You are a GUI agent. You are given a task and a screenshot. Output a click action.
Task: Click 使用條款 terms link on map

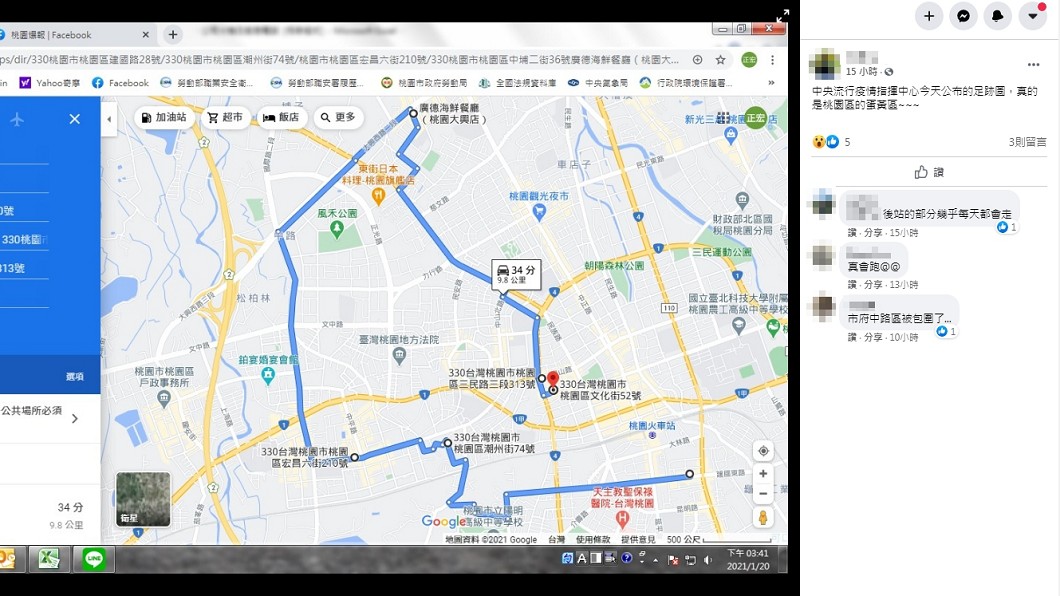pyautogui.click(x=592, y=539)
